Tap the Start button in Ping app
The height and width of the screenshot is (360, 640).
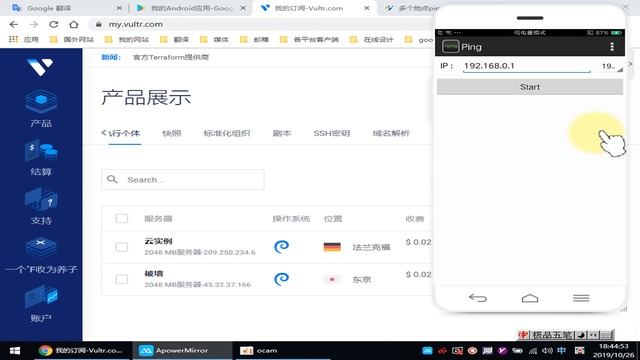tap(530, 87)
